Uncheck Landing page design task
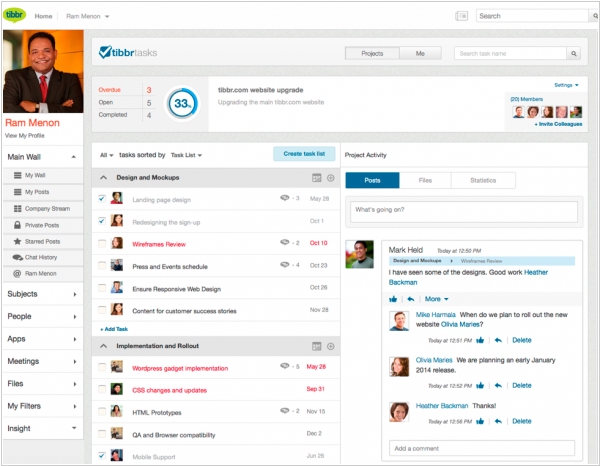Viewport: 600px width, 466px height. coord(102,198)
